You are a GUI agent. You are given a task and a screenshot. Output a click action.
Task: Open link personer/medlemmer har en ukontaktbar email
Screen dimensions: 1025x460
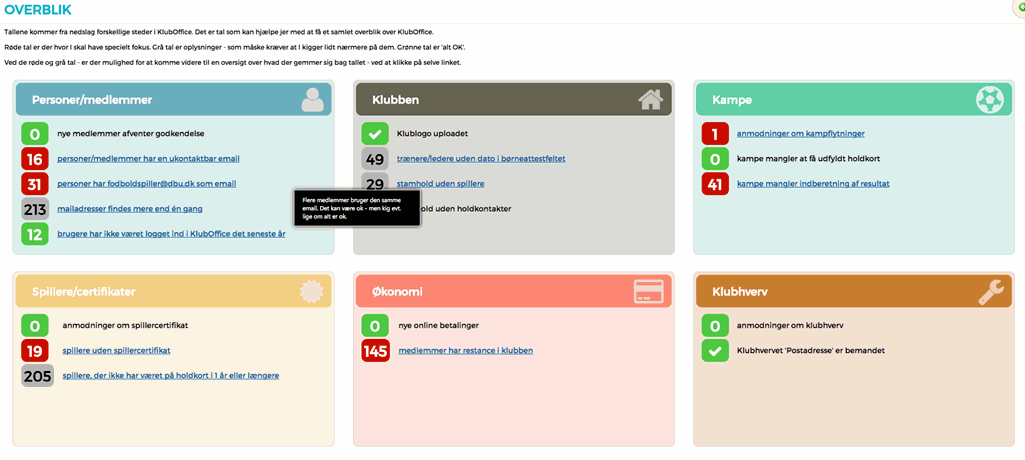(x=148, y=159)
